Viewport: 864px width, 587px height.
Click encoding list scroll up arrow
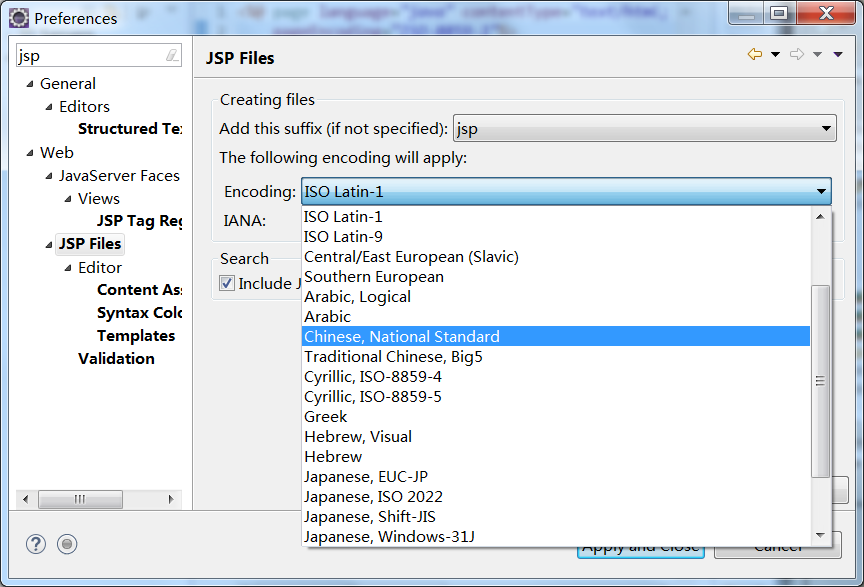tap(820, 217)
